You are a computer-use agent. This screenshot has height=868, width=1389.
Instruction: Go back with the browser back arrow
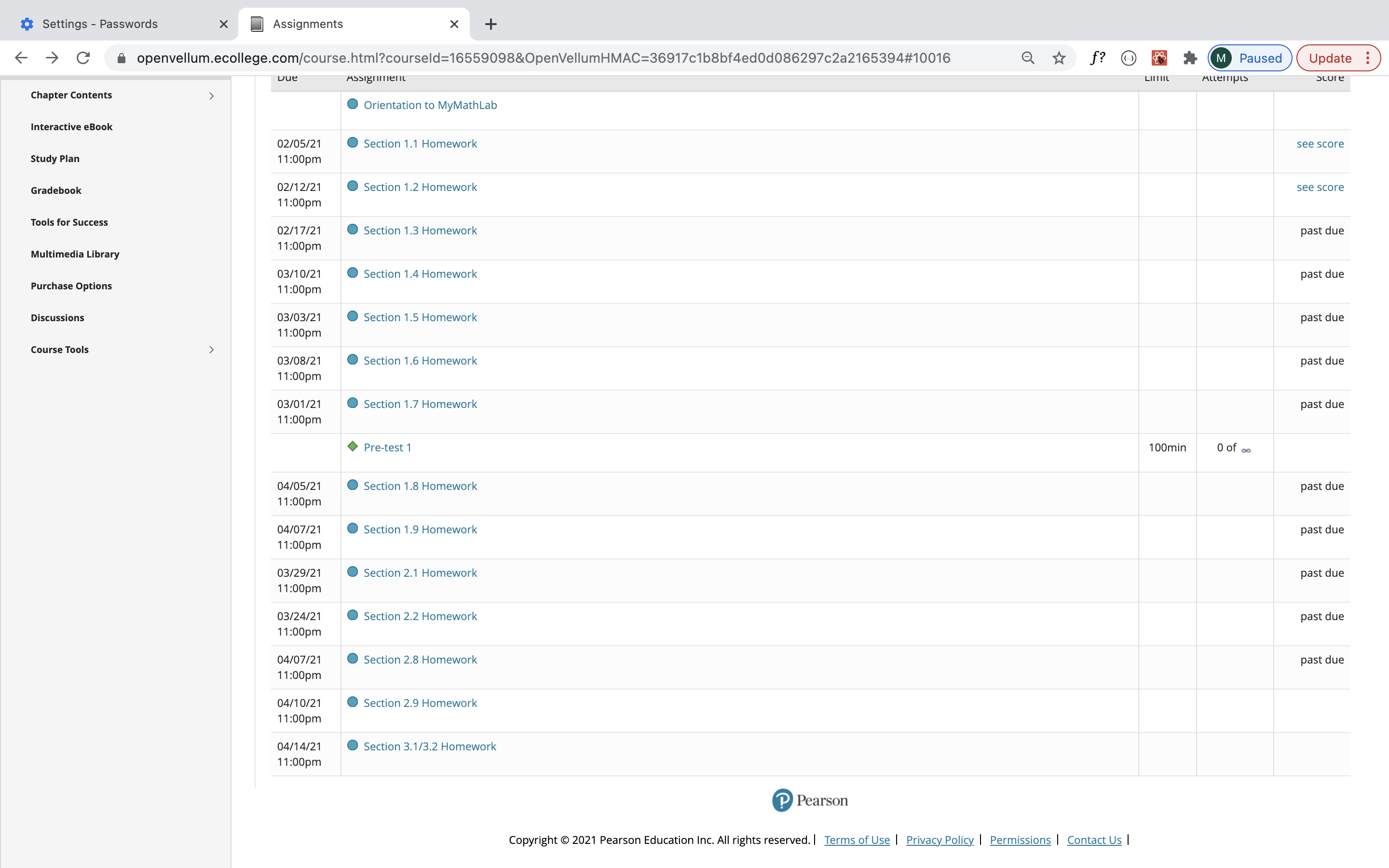click(x=21, y=58)
